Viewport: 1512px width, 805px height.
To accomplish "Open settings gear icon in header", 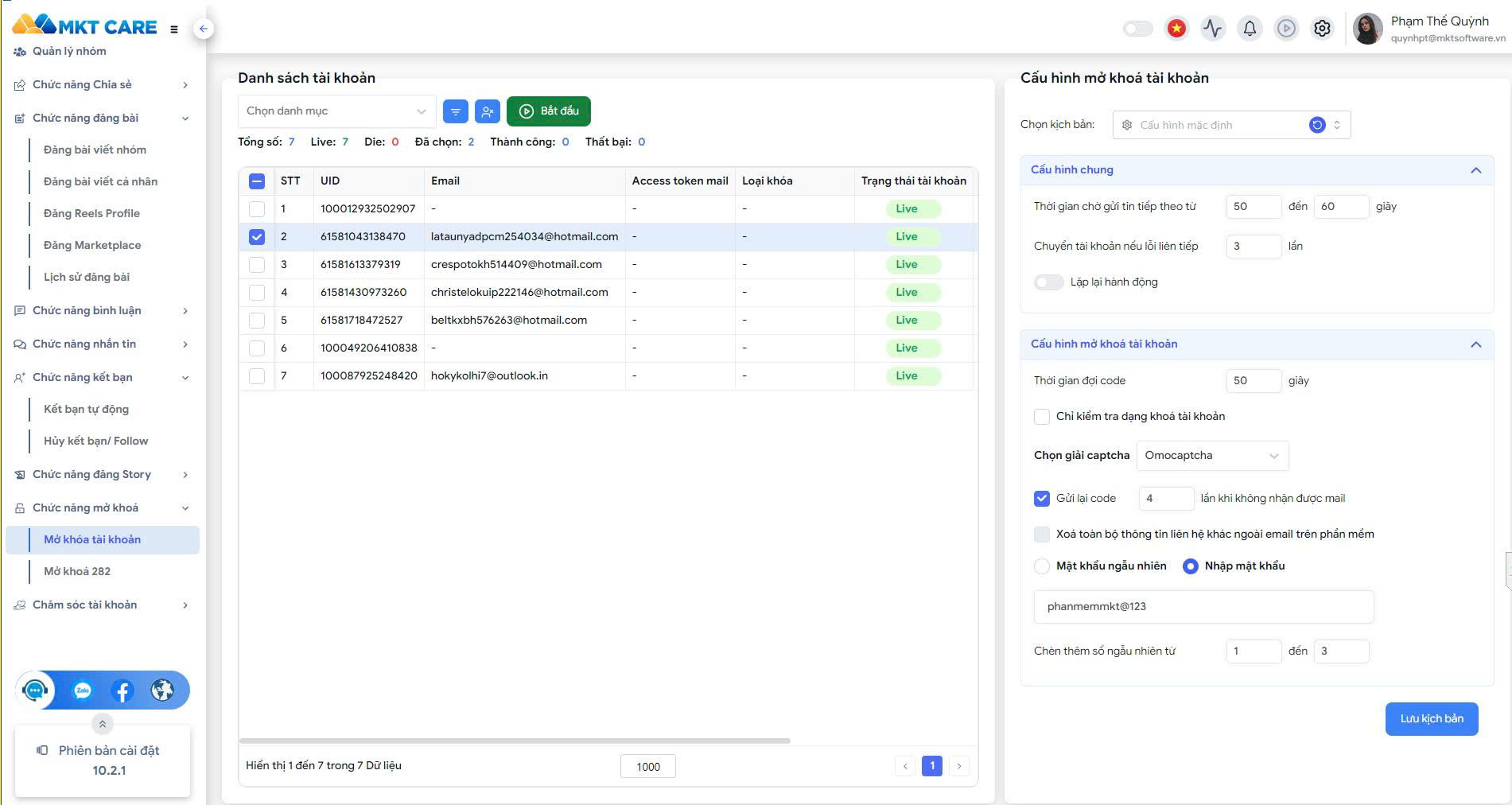I will click(x=1322, y=29).
